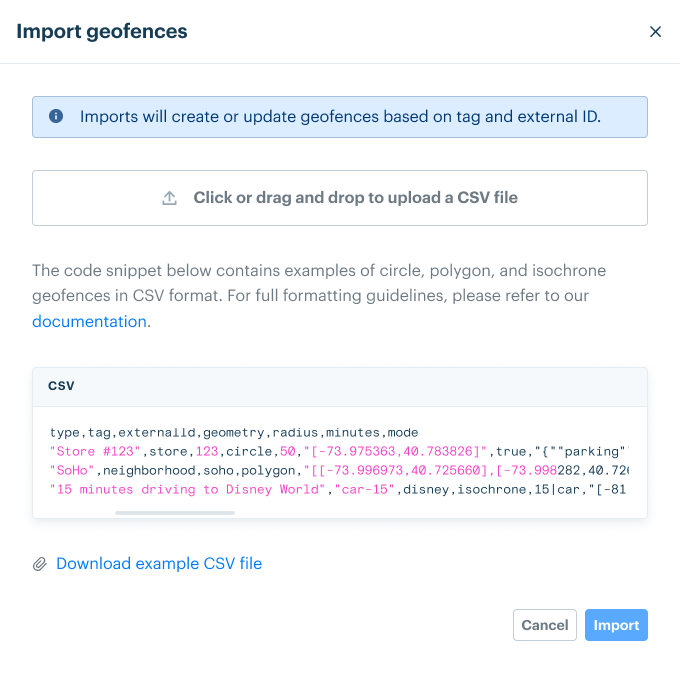Click the code snippet horizontal scrollbar

175,513
